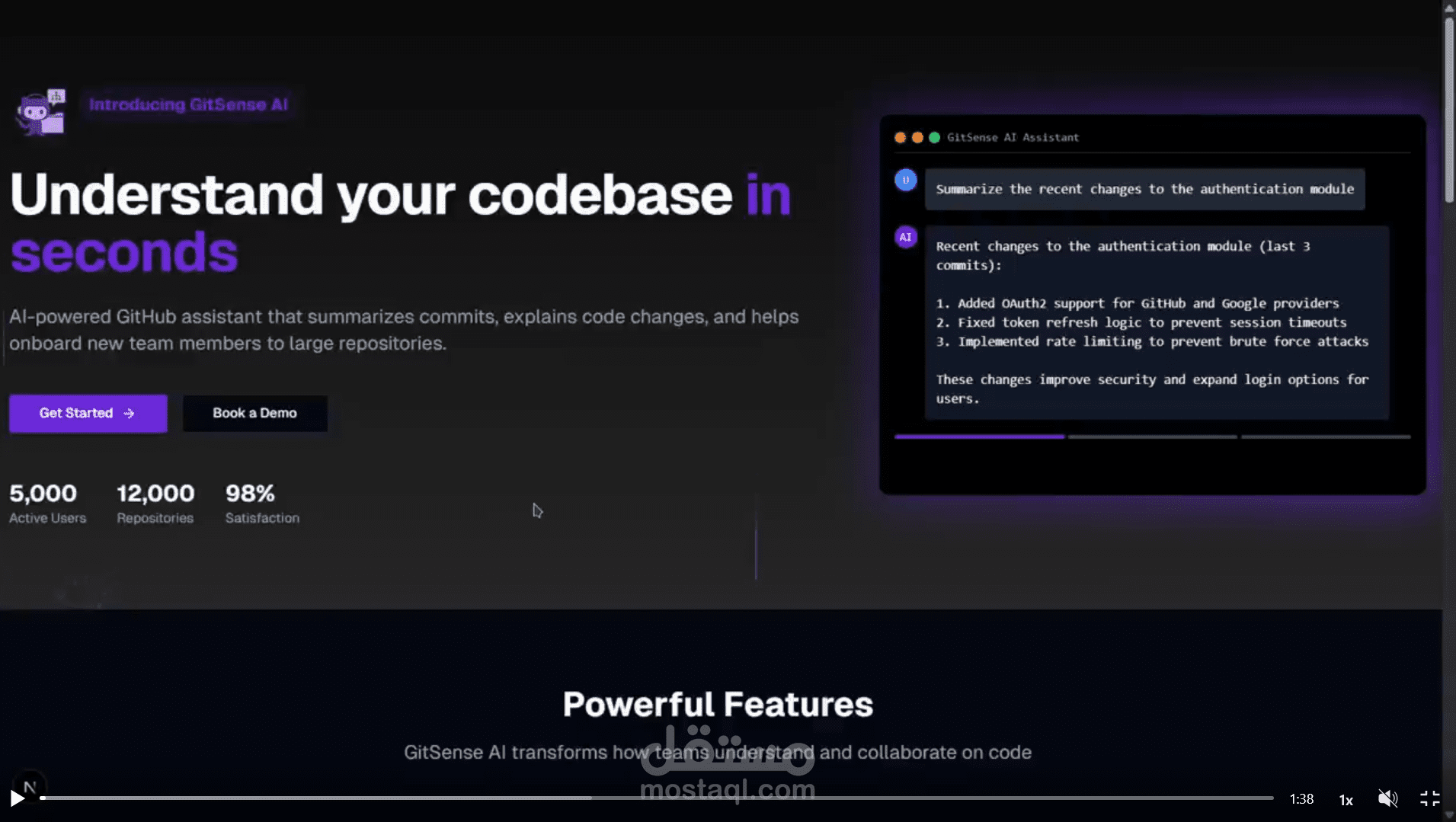Click the 5,000 Active Users stat
The height and width of the screenshot is (822, 1456).
tap(47, 504)
